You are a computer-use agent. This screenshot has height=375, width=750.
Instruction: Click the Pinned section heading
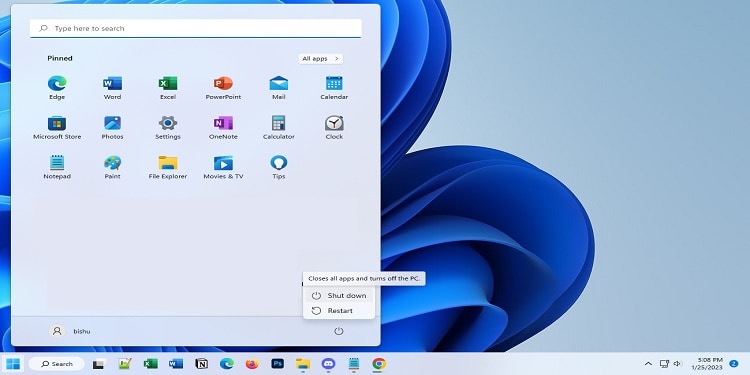pyautogui.click(x=60, y=58)
